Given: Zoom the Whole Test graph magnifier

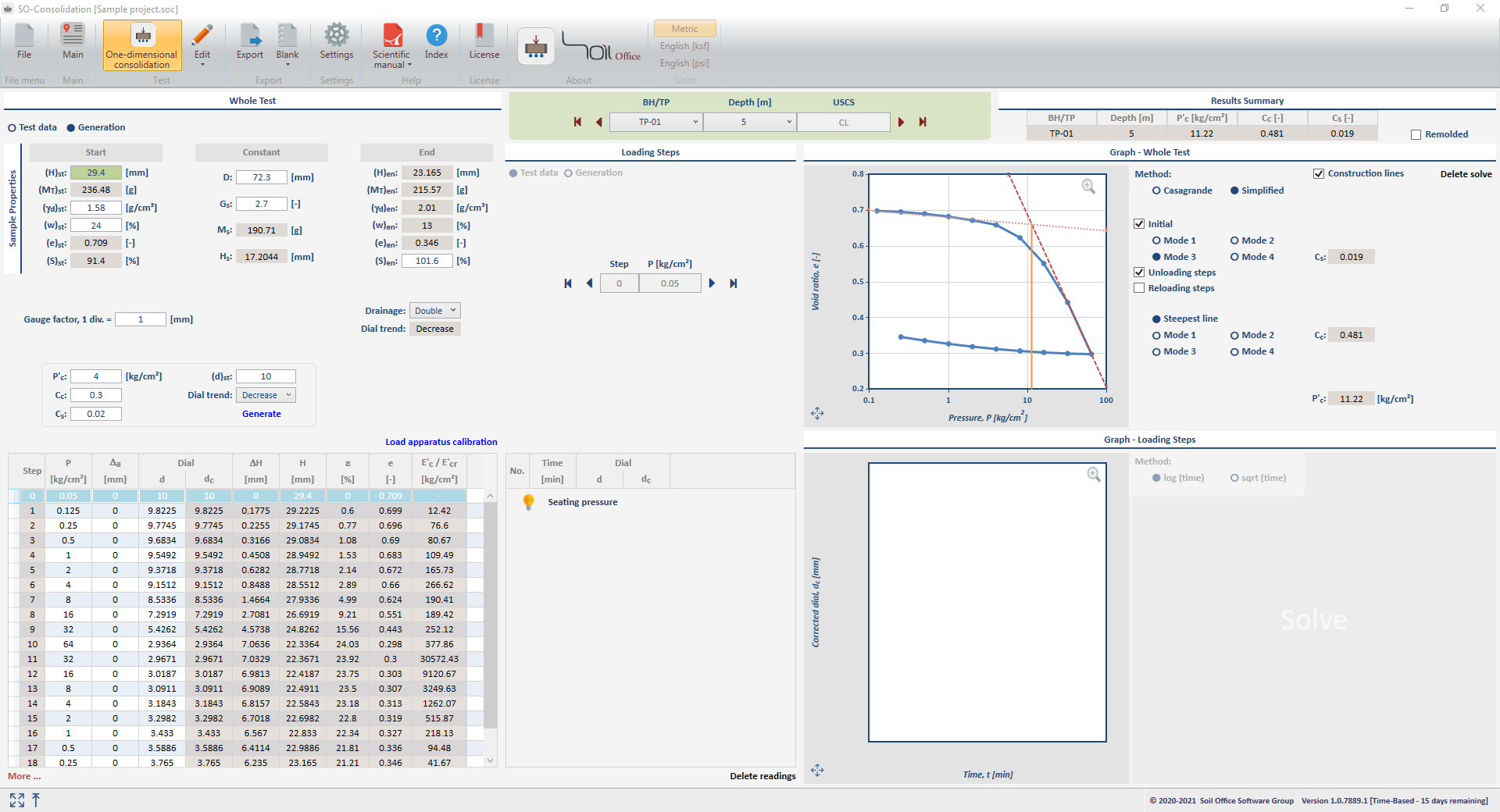Looking at the screenshot, I should pyautogui.click(x=1088, y=186).
